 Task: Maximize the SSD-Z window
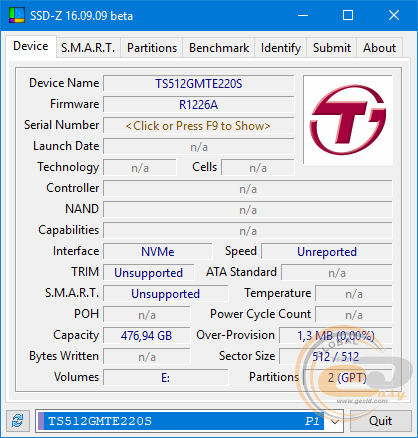point(348,15)
